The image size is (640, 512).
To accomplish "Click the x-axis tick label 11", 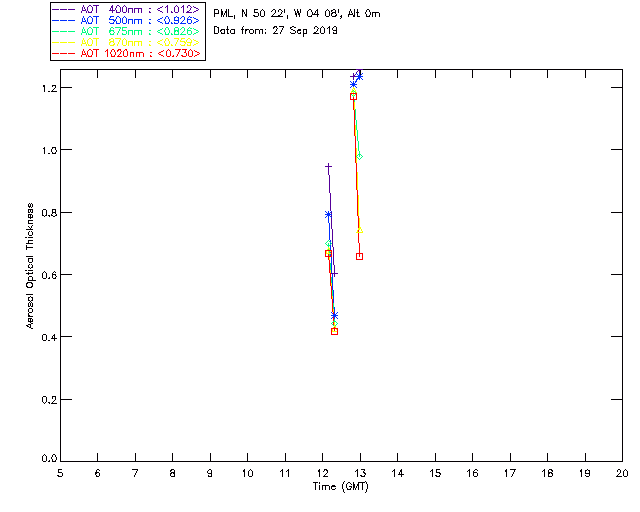I will 285,473.
